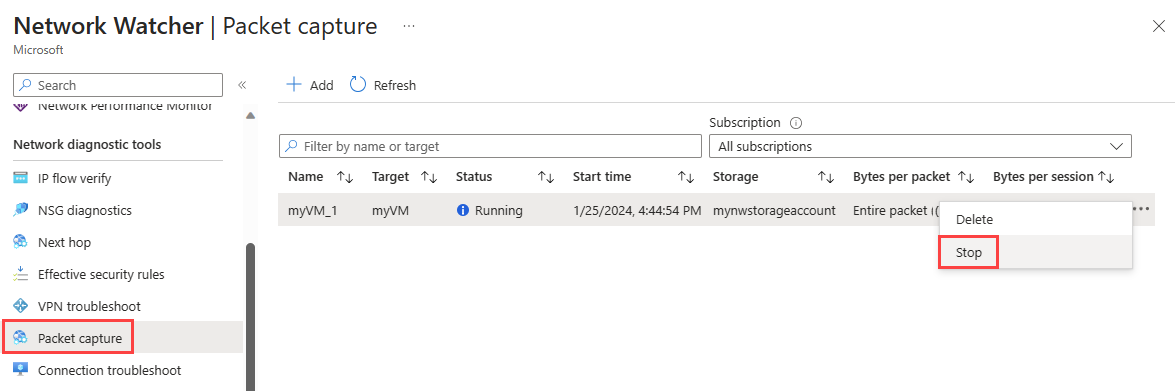Click the Next hop icon
The width and height of the screenshot is (1175, 391).
click(x=21, y=242)
